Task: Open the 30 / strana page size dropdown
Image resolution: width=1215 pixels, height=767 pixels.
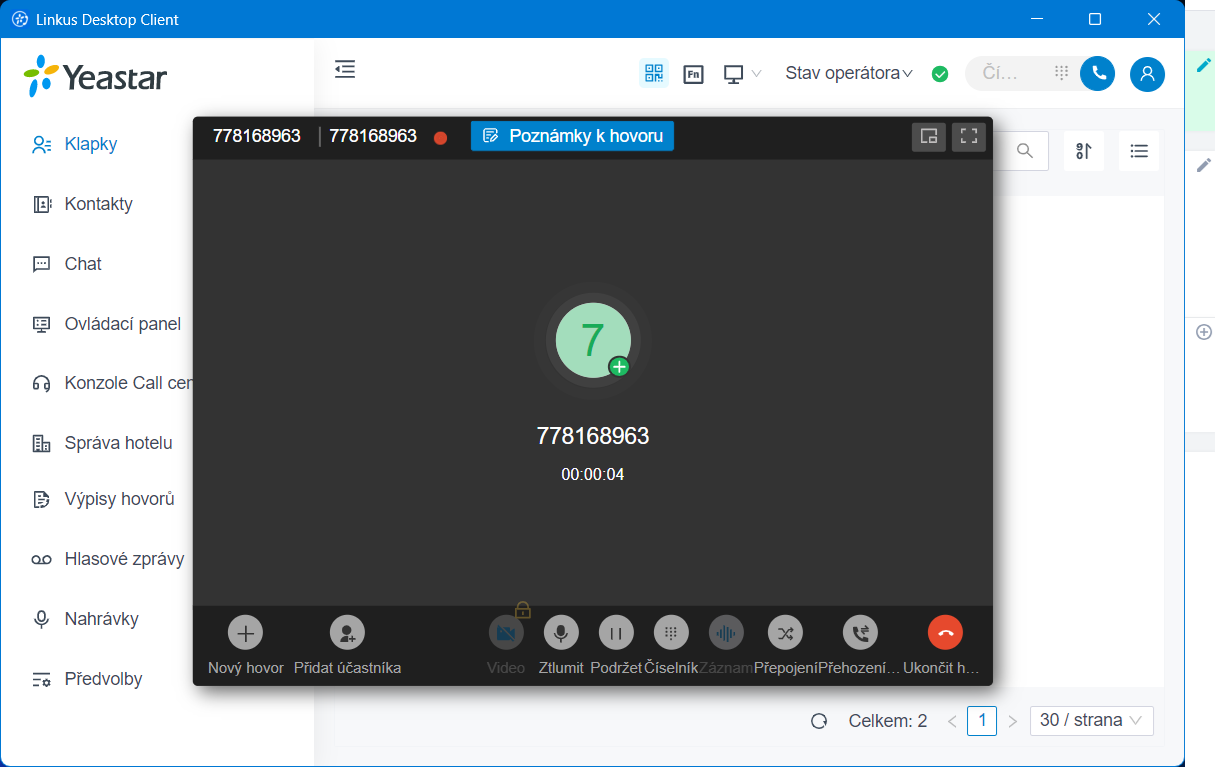Action: [x=1091, y=721]
